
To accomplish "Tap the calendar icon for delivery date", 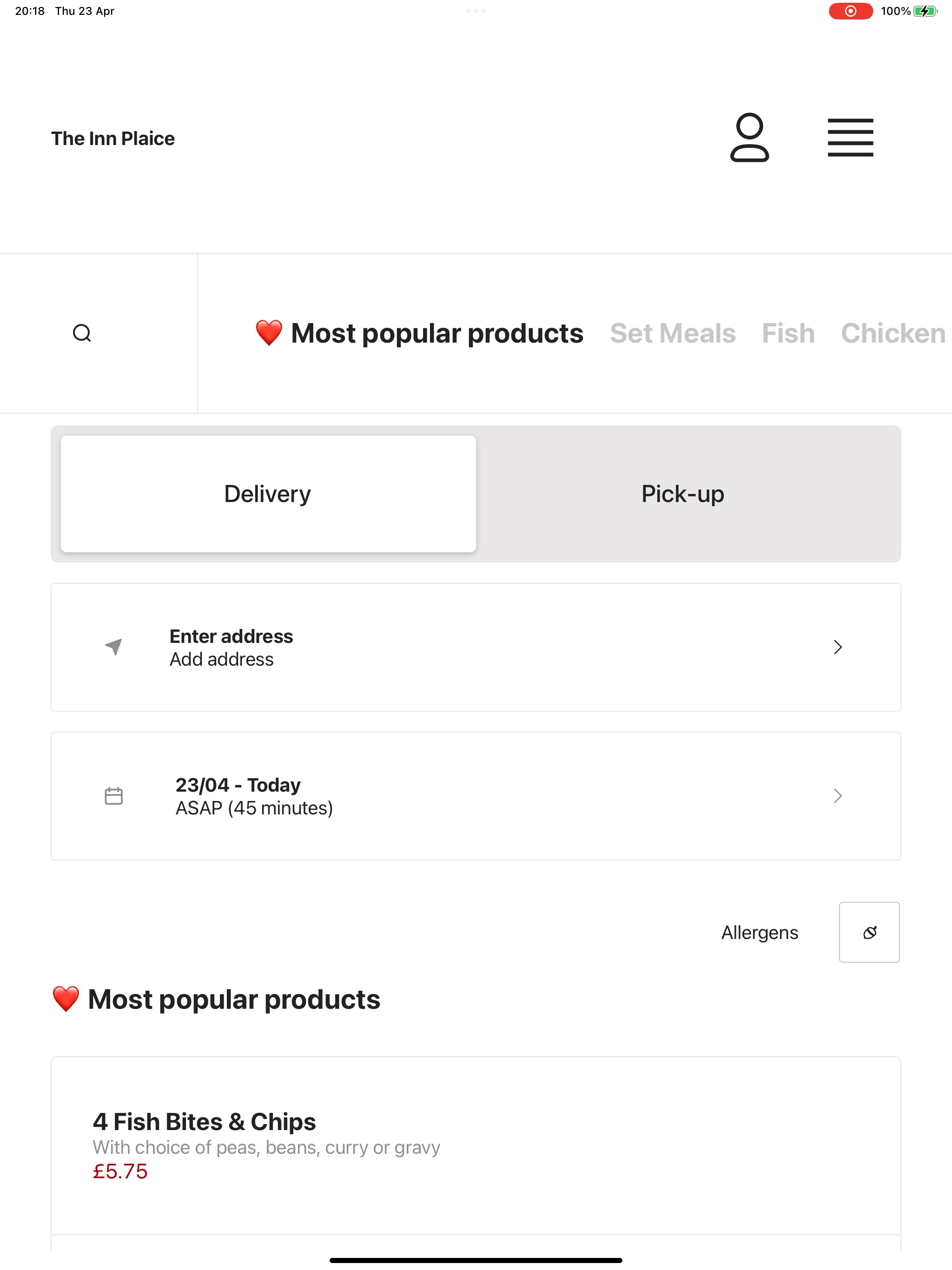I will pyautogui.click(x=114, y=796).
